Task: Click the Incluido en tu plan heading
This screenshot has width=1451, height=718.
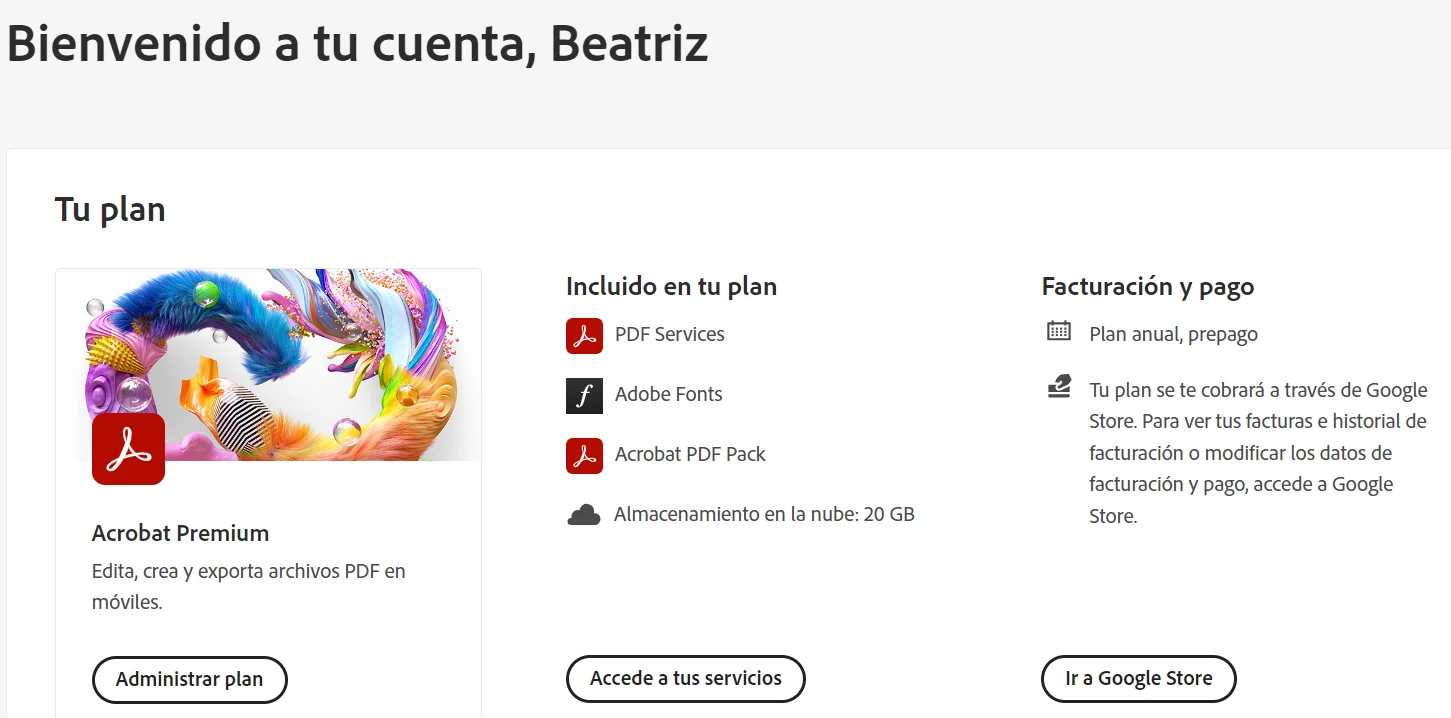Action: tap(672, 286)
